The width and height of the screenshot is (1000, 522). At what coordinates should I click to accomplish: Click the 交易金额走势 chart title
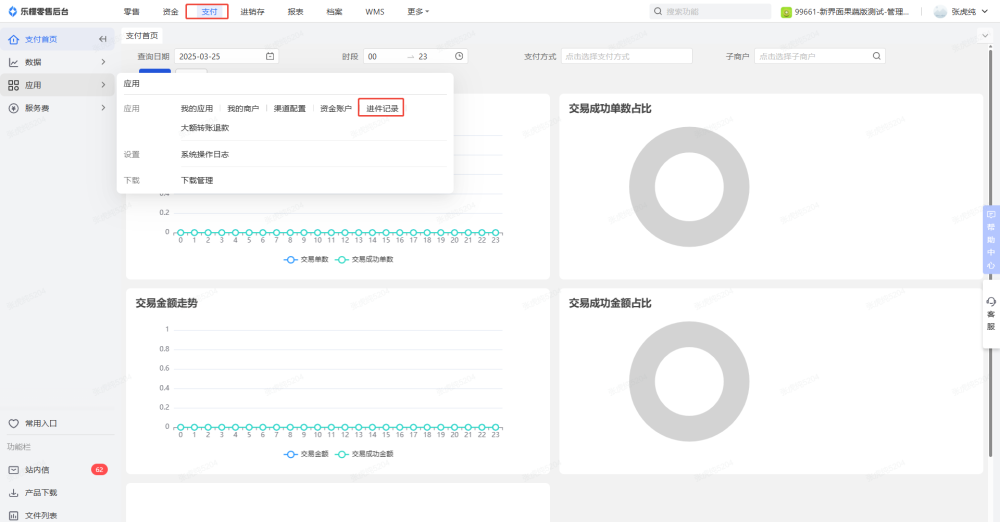[166, 303]
